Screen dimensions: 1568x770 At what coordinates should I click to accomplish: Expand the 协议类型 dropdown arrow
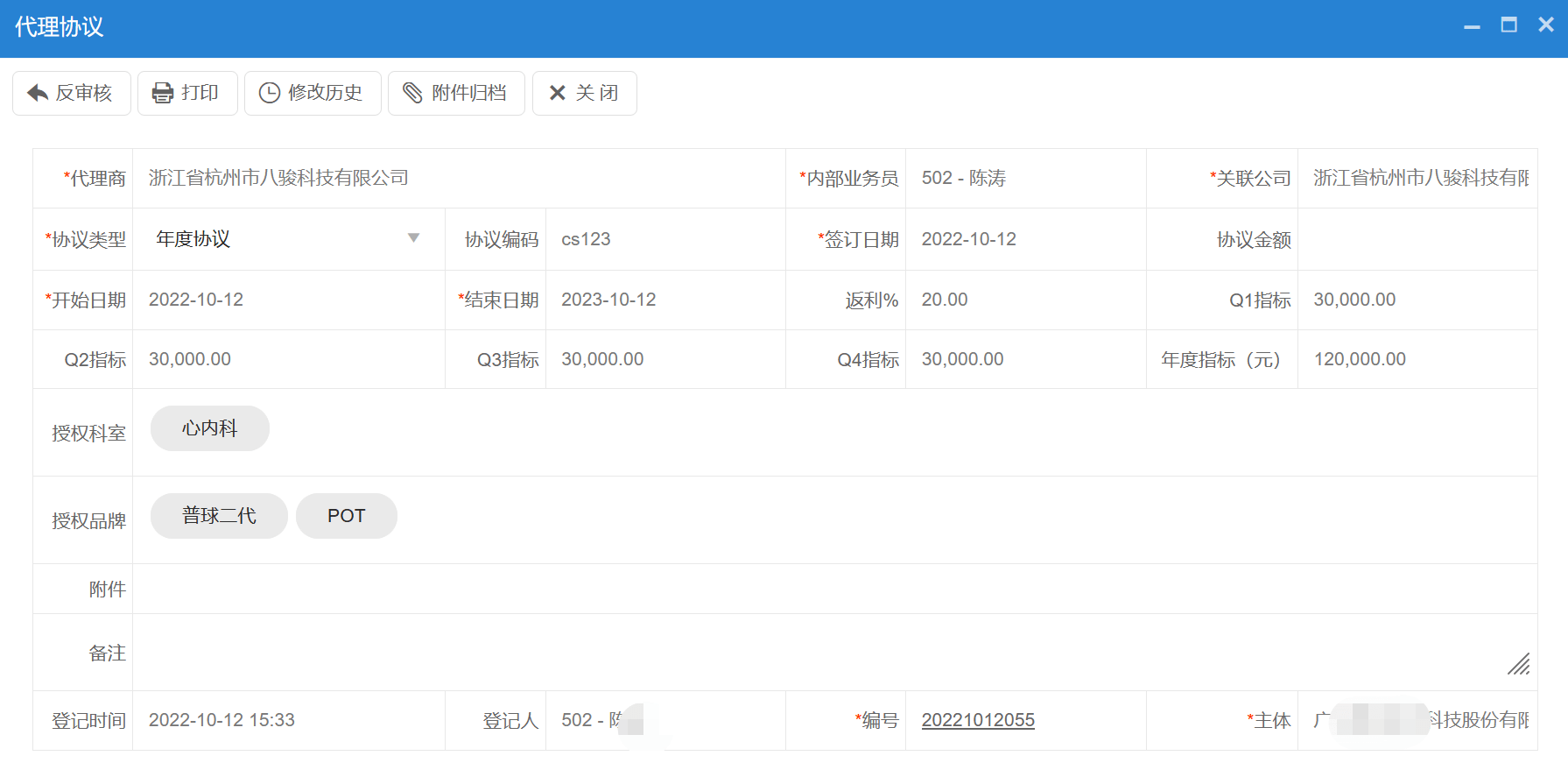(x=413, y=238)
